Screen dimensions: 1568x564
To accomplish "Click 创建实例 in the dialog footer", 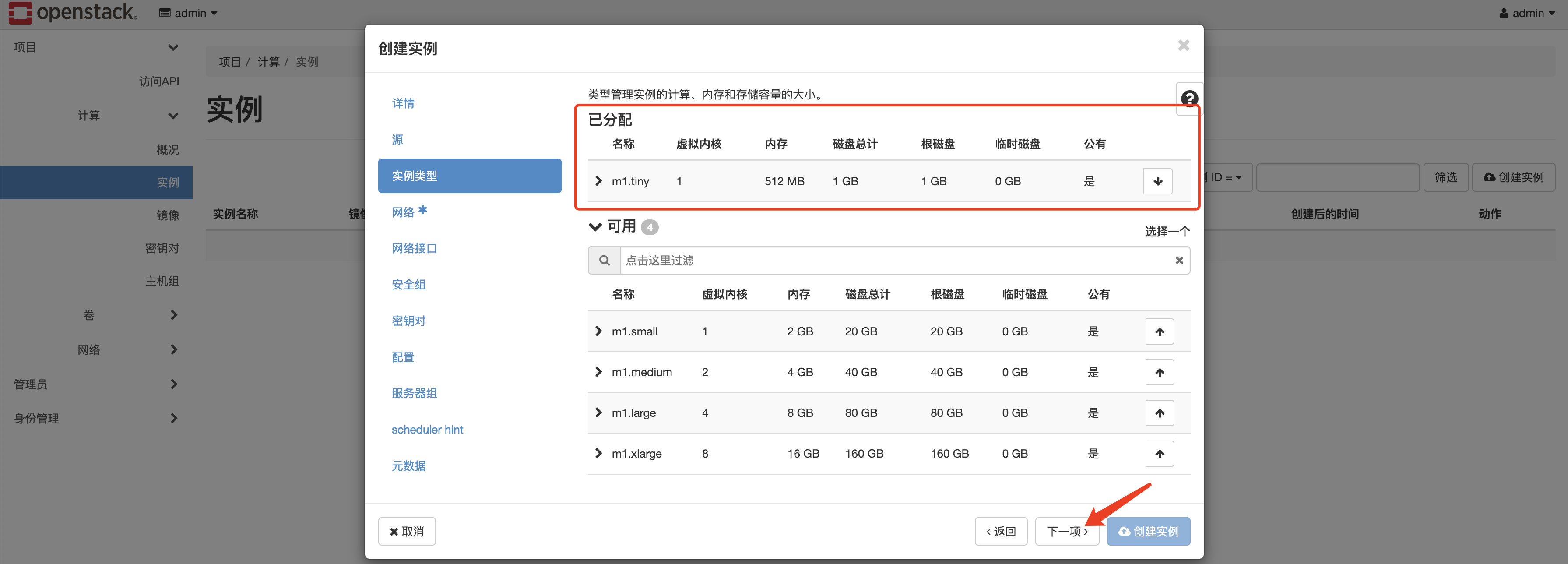I will (x=1148, y=532).
